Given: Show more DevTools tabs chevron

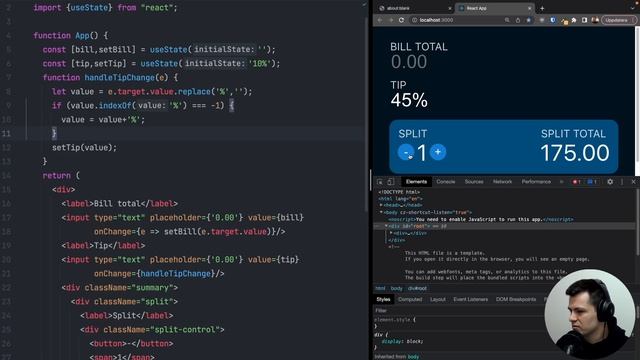Looking at the screenshot, I should coord(562,182).
